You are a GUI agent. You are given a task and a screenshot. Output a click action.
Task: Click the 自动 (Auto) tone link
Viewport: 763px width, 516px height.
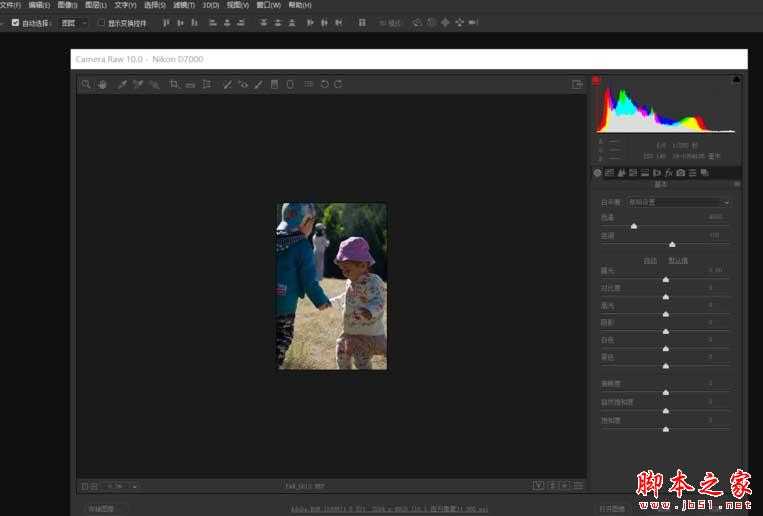click(x=650, y=260)
